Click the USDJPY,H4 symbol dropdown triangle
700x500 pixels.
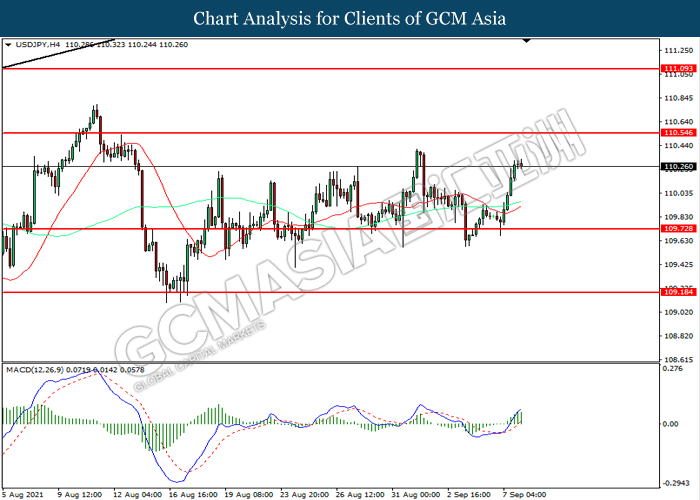pyautogui.click(x=8, y=45)
